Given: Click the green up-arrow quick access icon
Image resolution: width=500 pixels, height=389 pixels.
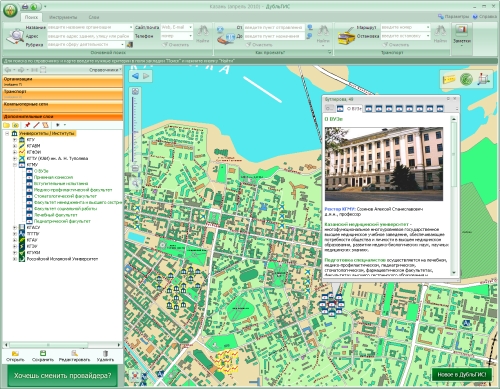Looking at the screenshot, I should coord(34,6).
